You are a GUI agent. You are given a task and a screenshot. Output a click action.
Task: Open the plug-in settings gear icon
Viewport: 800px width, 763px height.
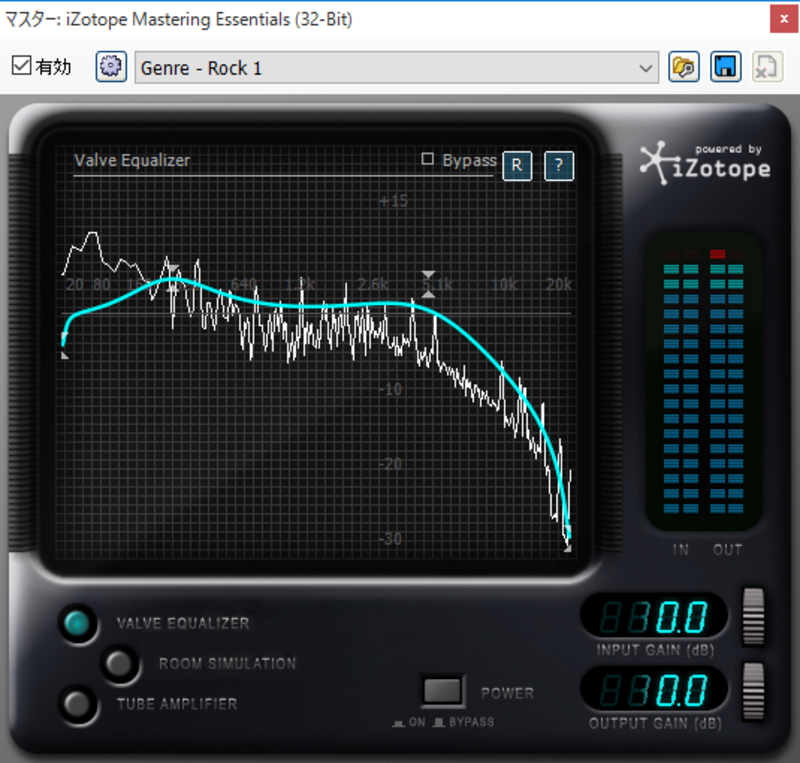coord(111,67)
